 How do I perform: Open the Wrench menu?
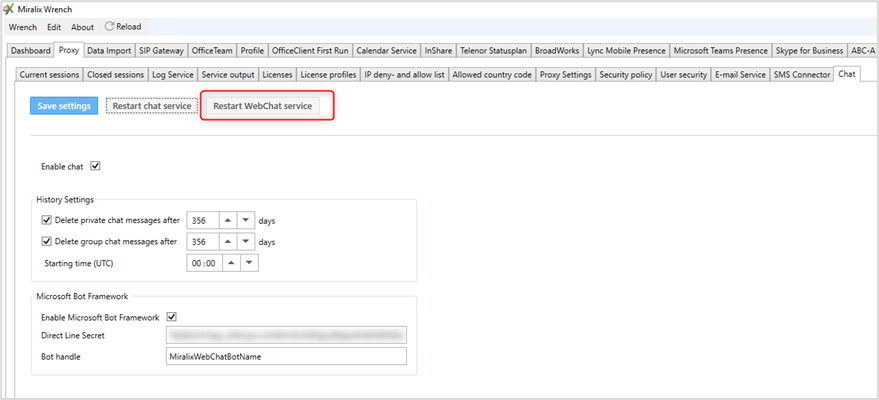23,27
